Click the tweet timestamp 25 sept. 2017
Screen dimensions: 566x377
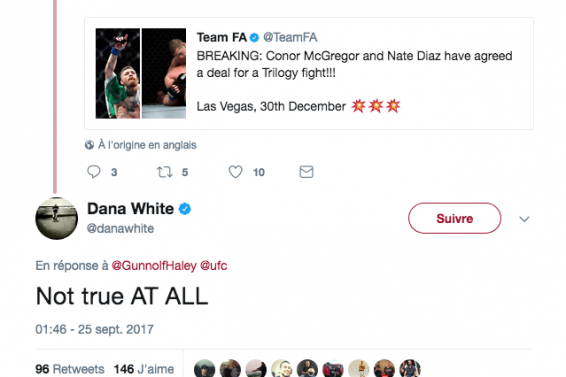pyautogui.click(x=95, y=329)
